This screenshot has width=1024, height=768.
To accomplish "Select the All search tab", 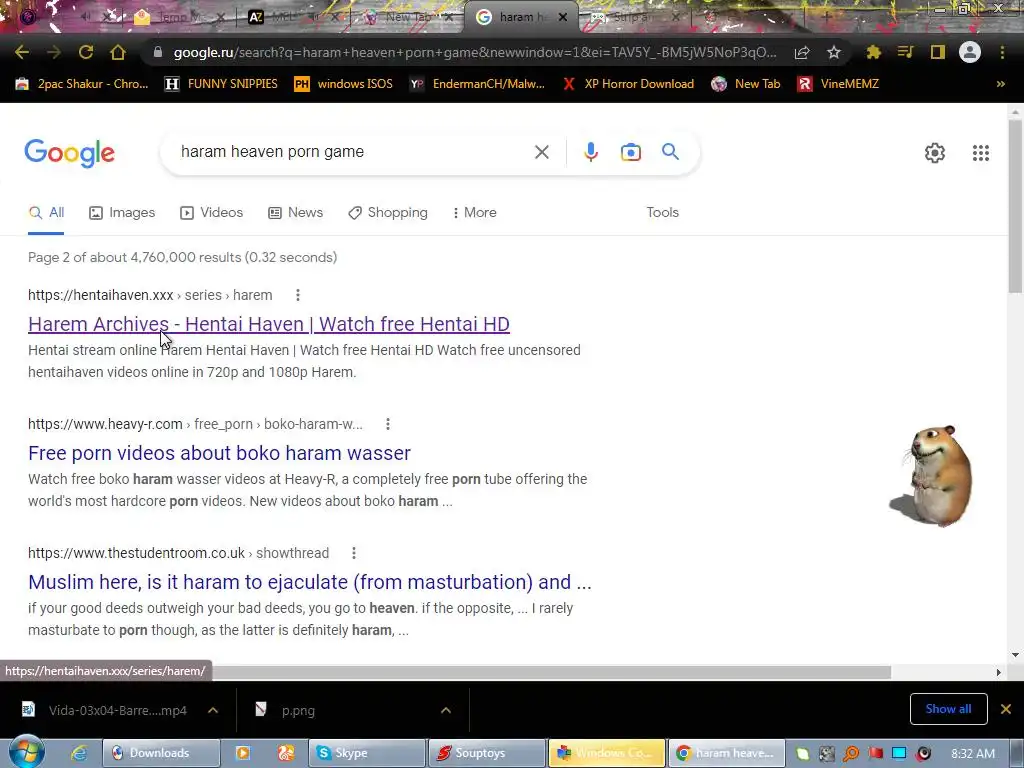I will [46, 212].
